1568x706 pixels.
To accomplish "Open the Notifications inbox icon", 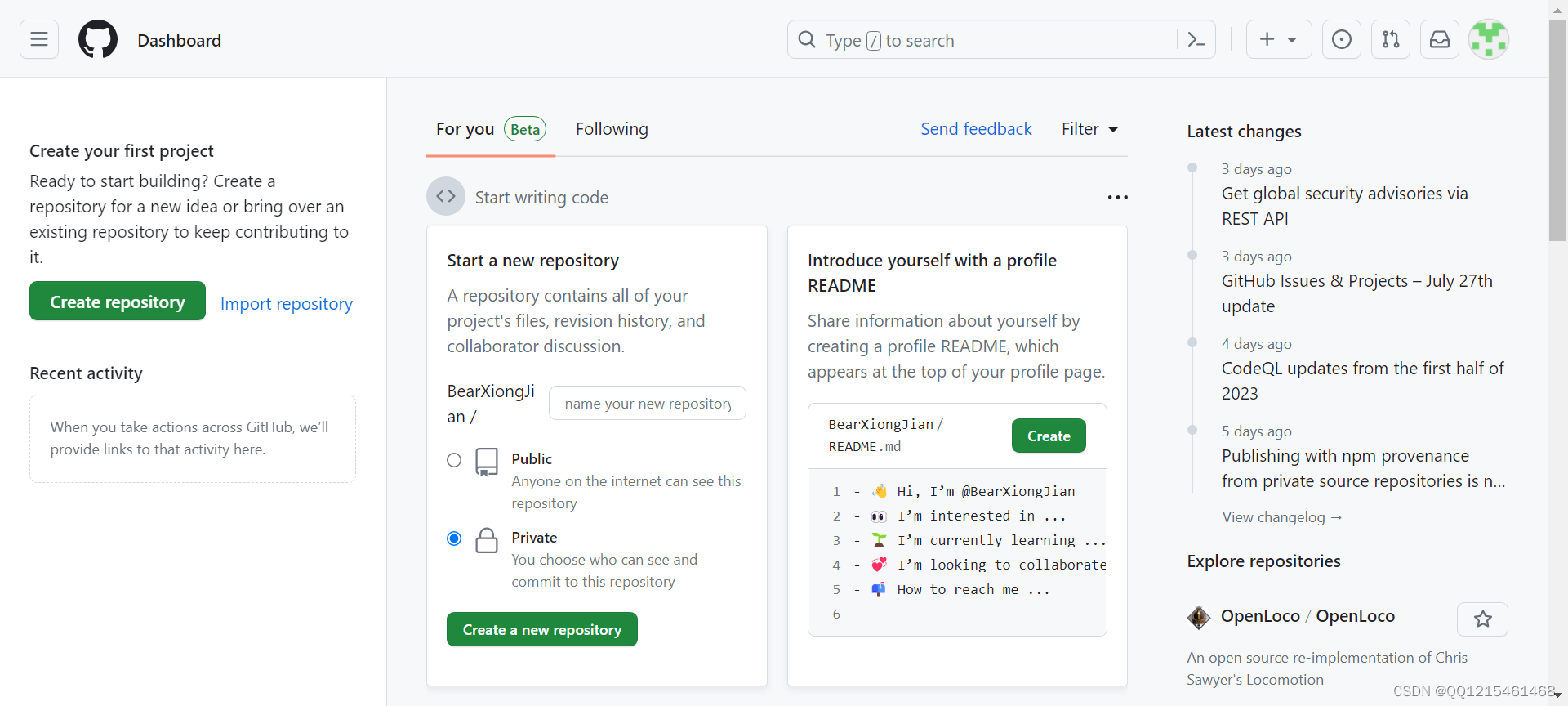I will point(1440,39).
